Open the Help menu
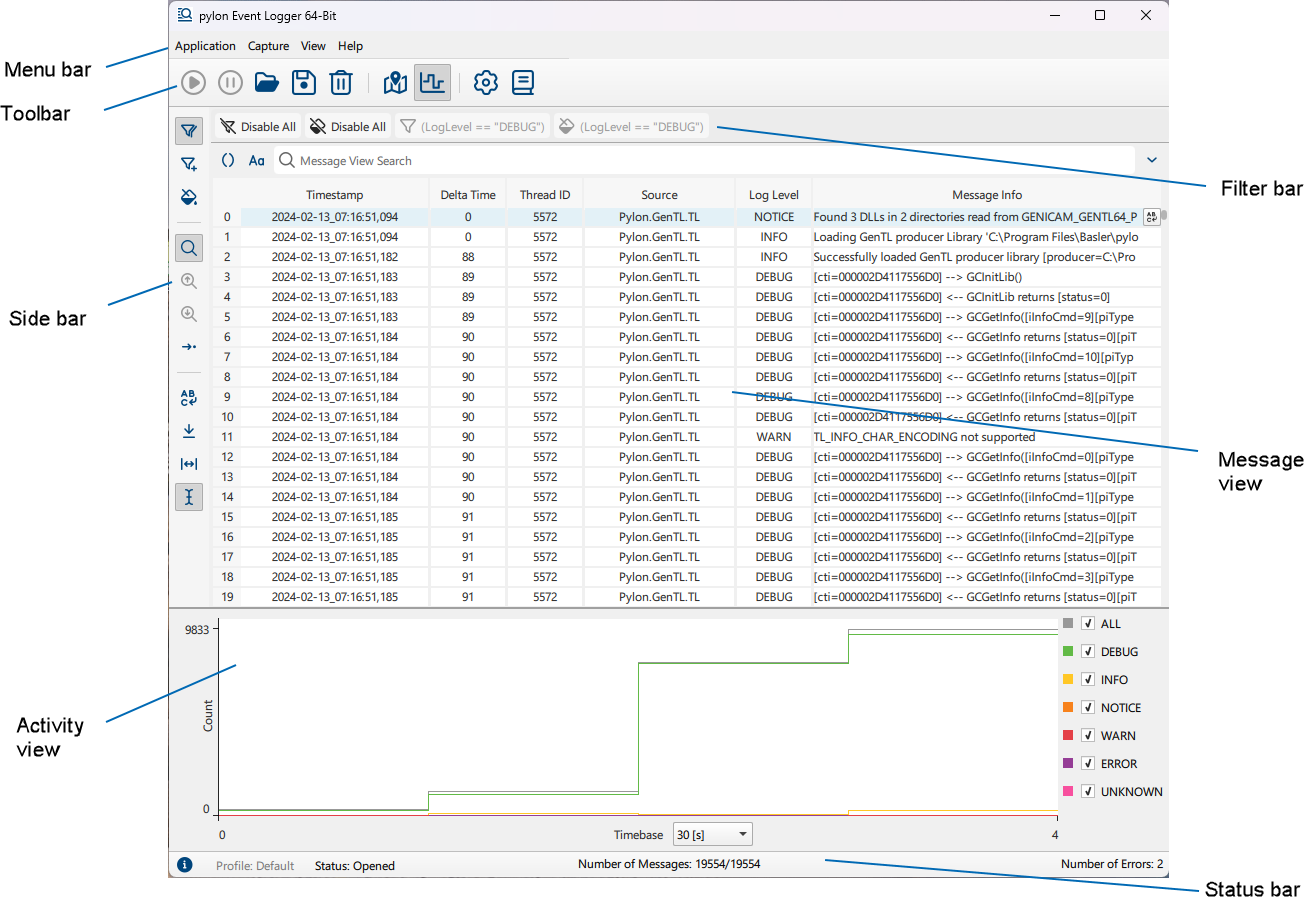The image size is (1310, 900). coord(350,46)
